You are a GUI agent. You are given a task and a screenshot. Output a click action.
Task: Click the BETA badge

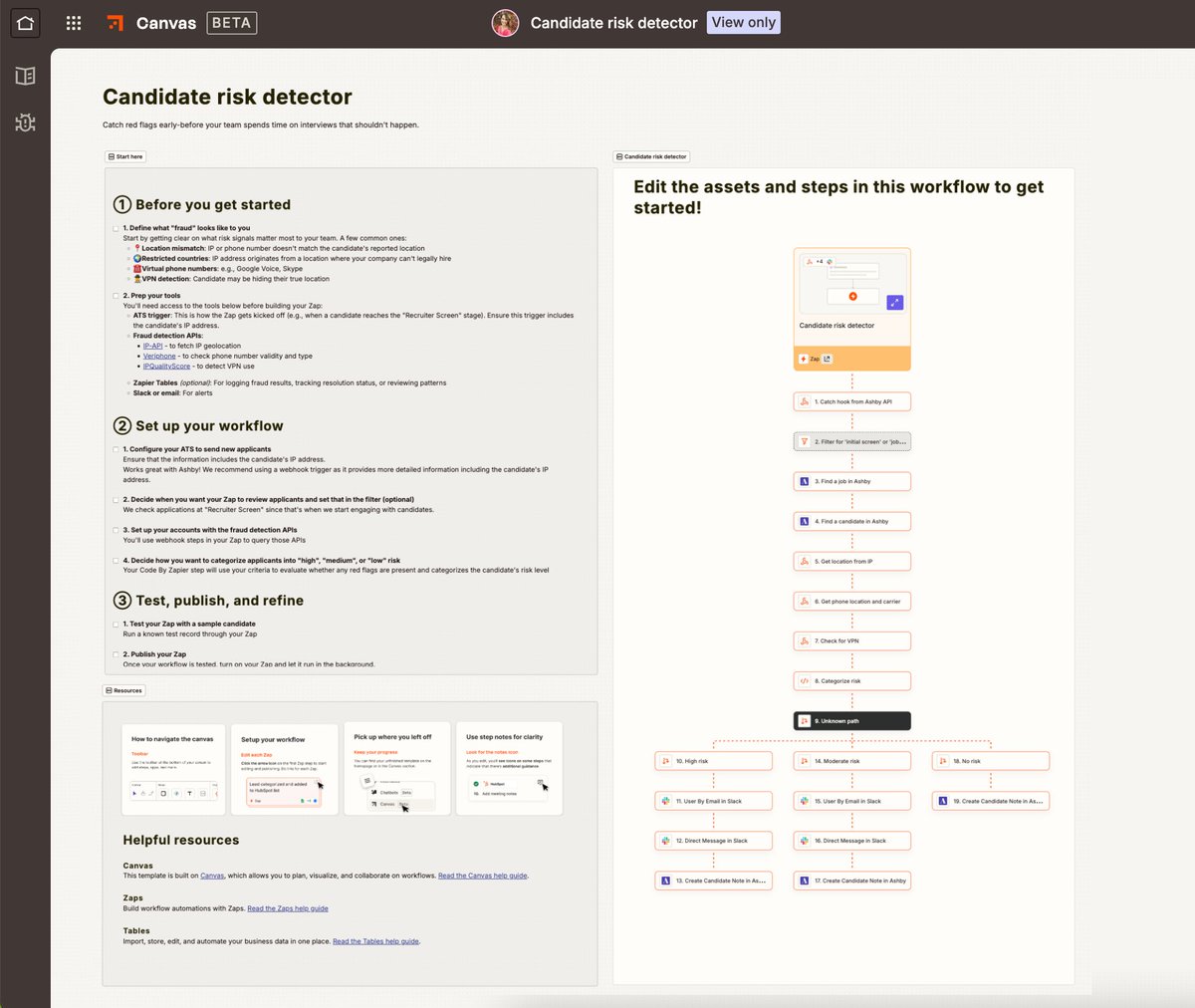(x=232, y=23)
